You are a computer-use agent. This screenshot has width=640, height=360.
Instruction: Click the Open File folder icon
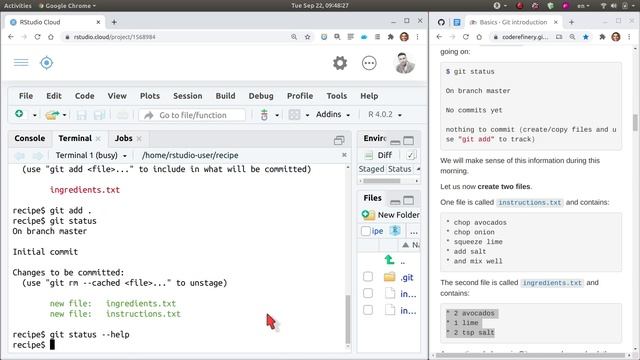tap(52, 115)
